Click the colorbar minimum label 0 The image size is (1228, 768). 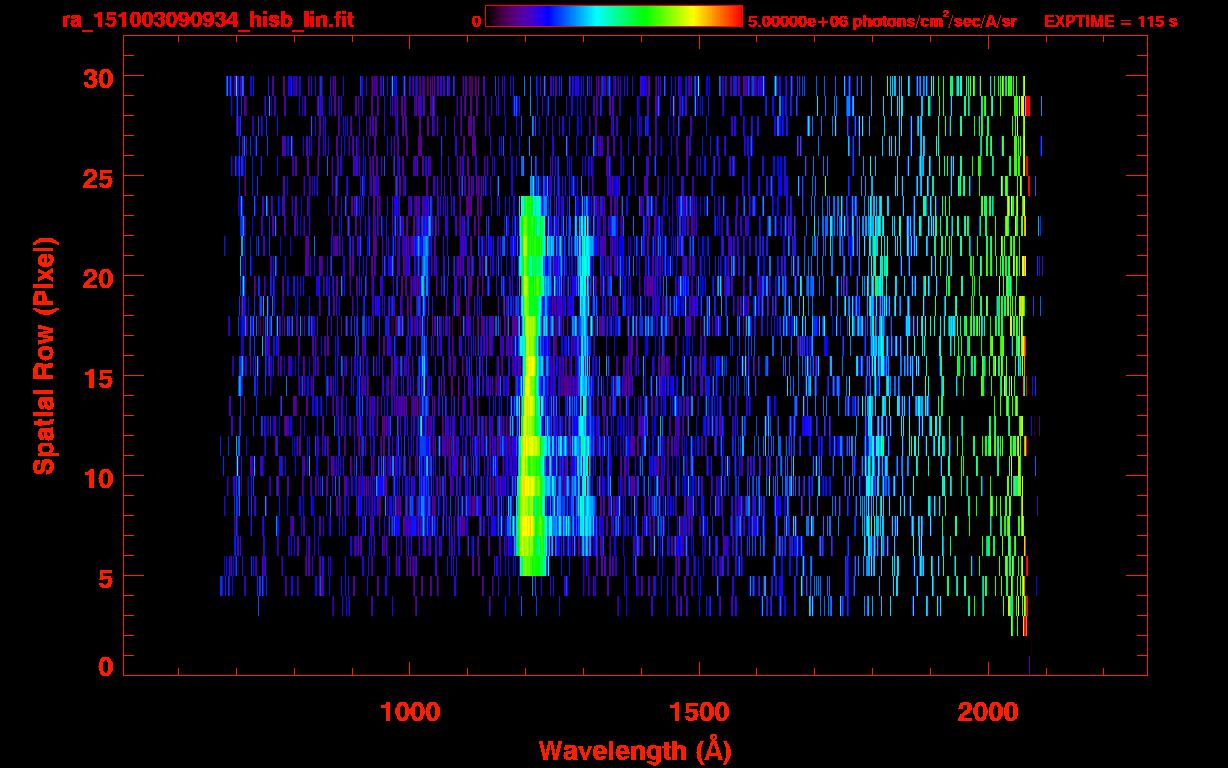(x=476, y=21)
